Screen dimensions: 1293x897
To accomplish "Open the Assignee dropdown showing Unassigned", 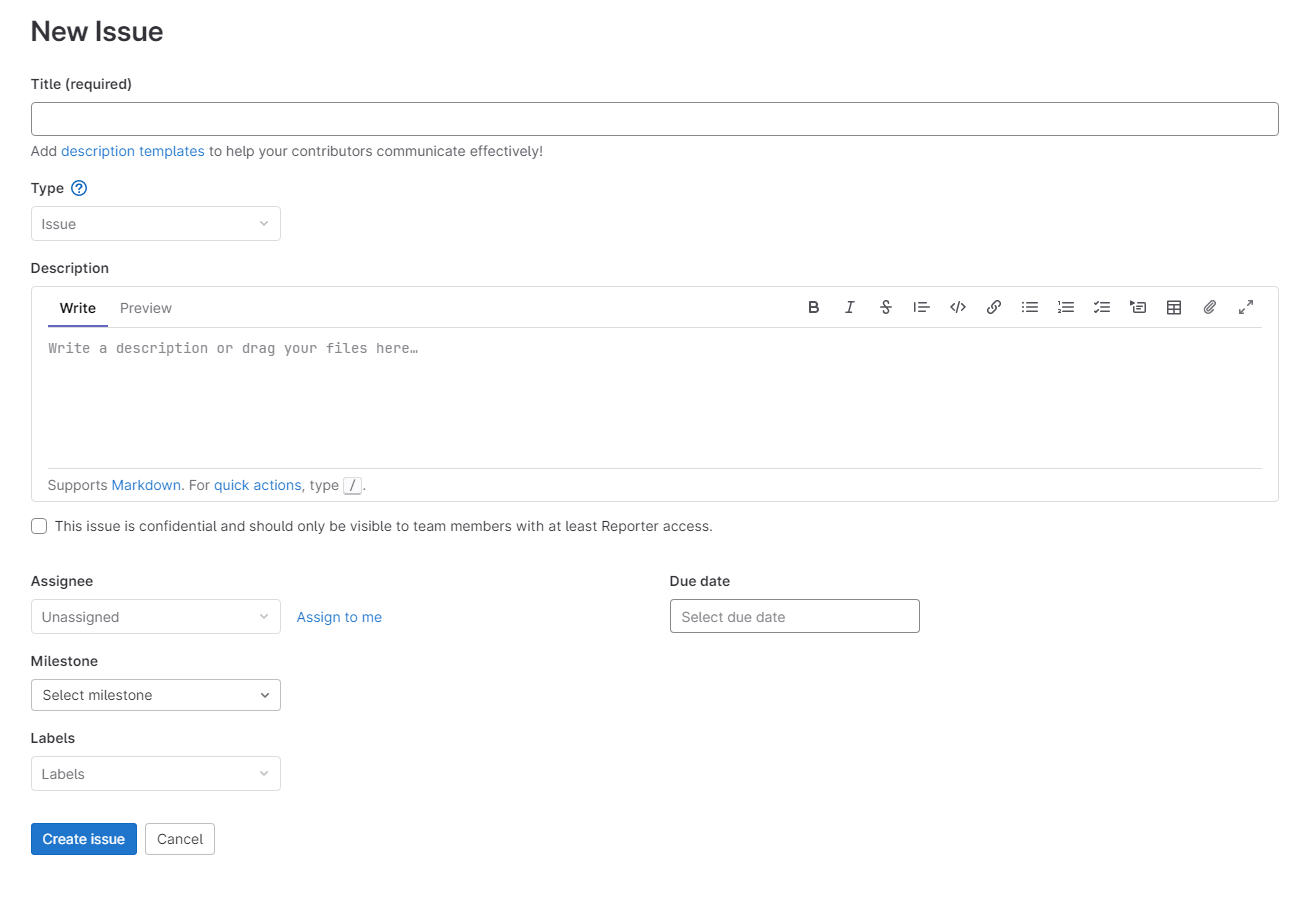I will tap(156, 617).
